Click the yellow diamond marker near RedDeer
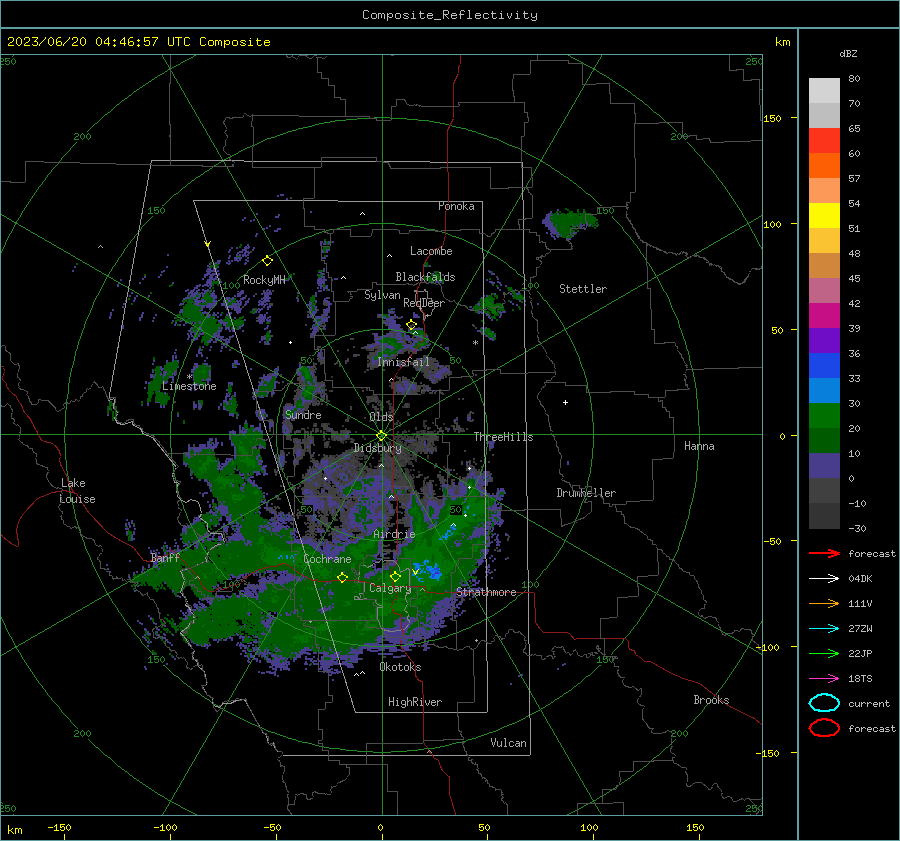Image resolution: width=900 pixels, height=841 pixels. pos(411,325)
